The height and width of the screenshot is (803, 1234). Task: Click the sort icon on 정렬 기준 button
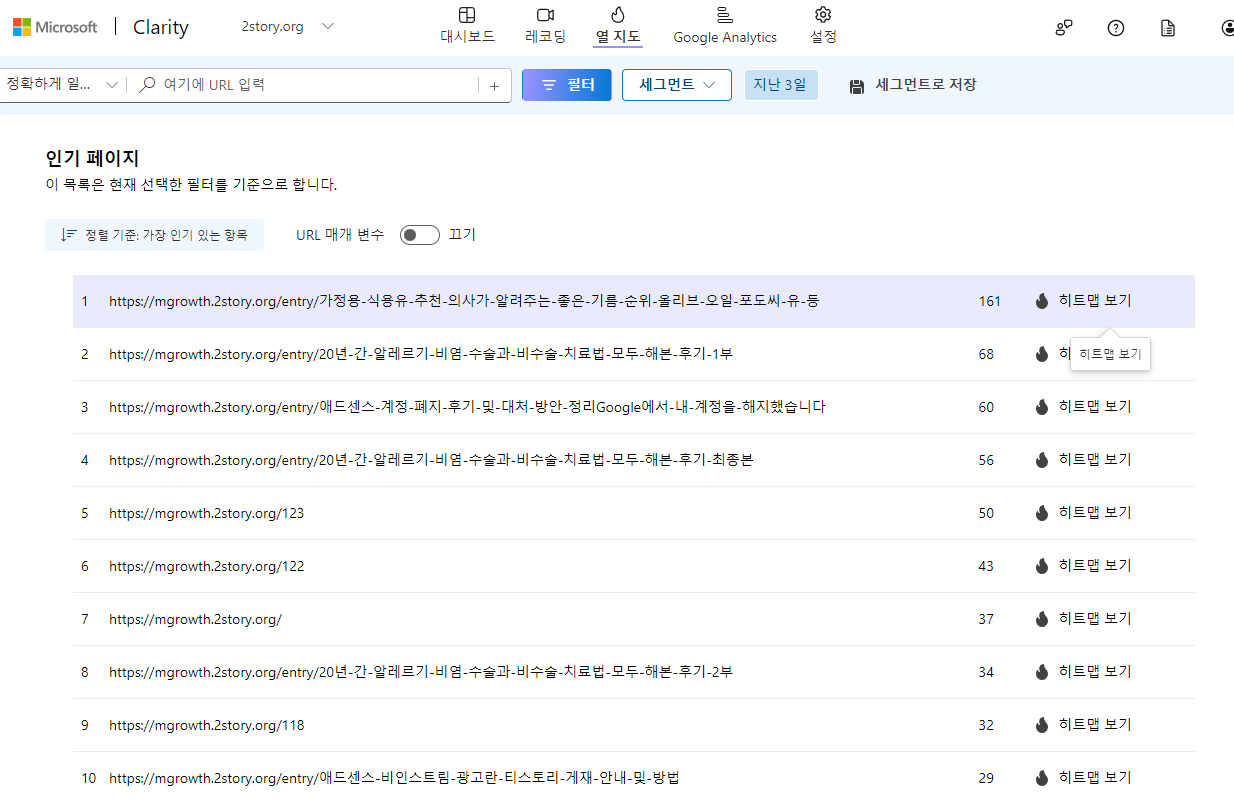click(67, 234)
